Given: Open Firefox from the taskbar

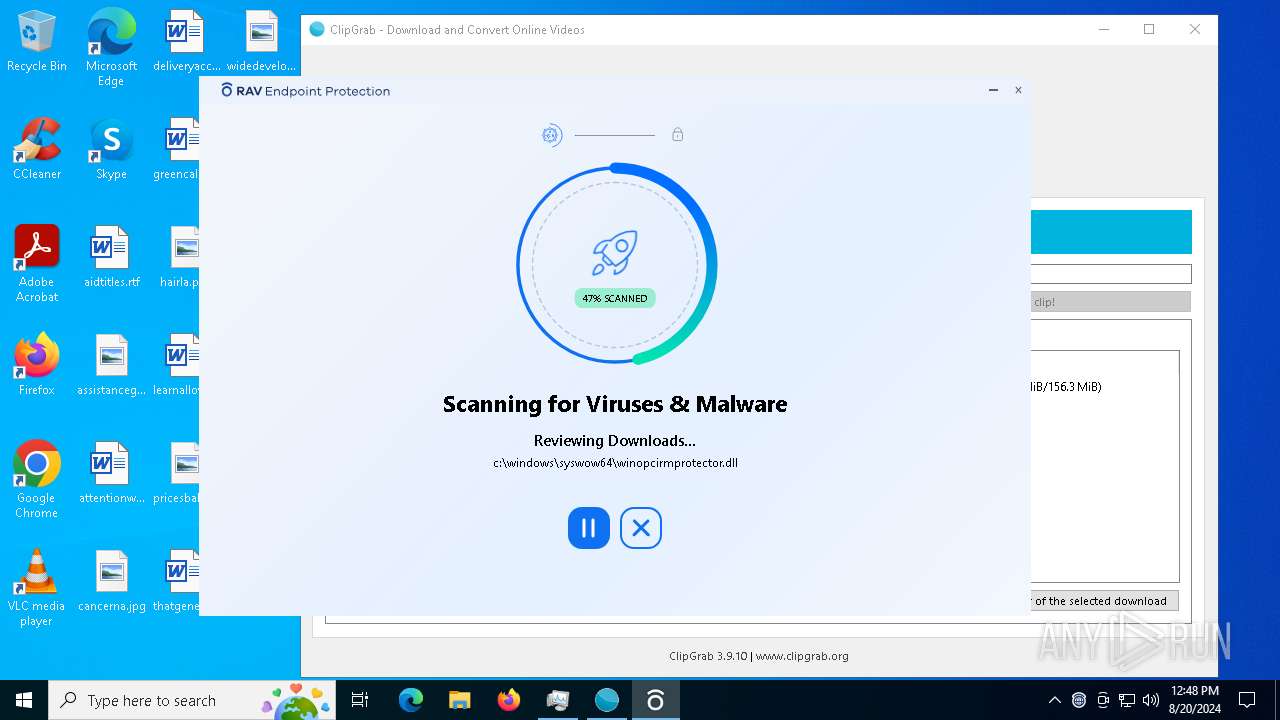Looking at the screenshot, I should click(x=509, y=700).
